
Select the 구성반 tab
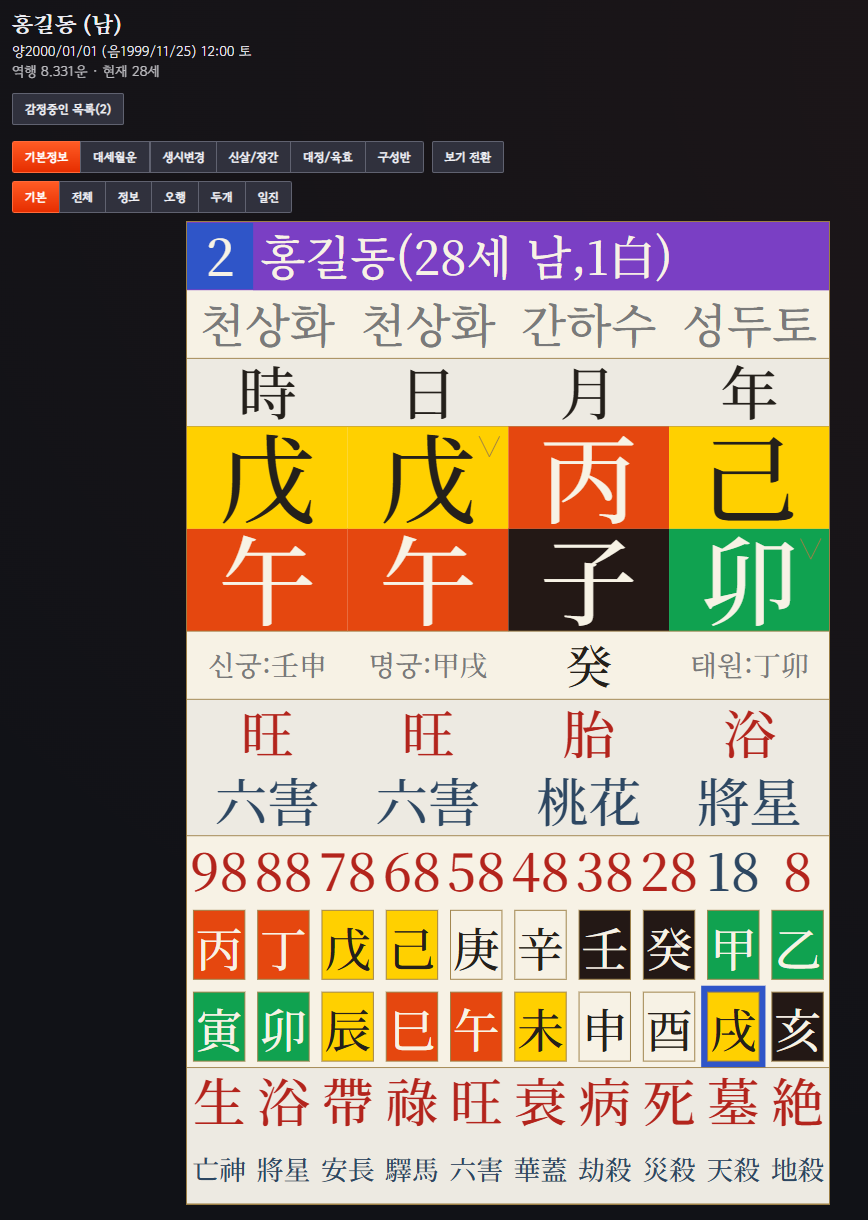coord(394,157)
